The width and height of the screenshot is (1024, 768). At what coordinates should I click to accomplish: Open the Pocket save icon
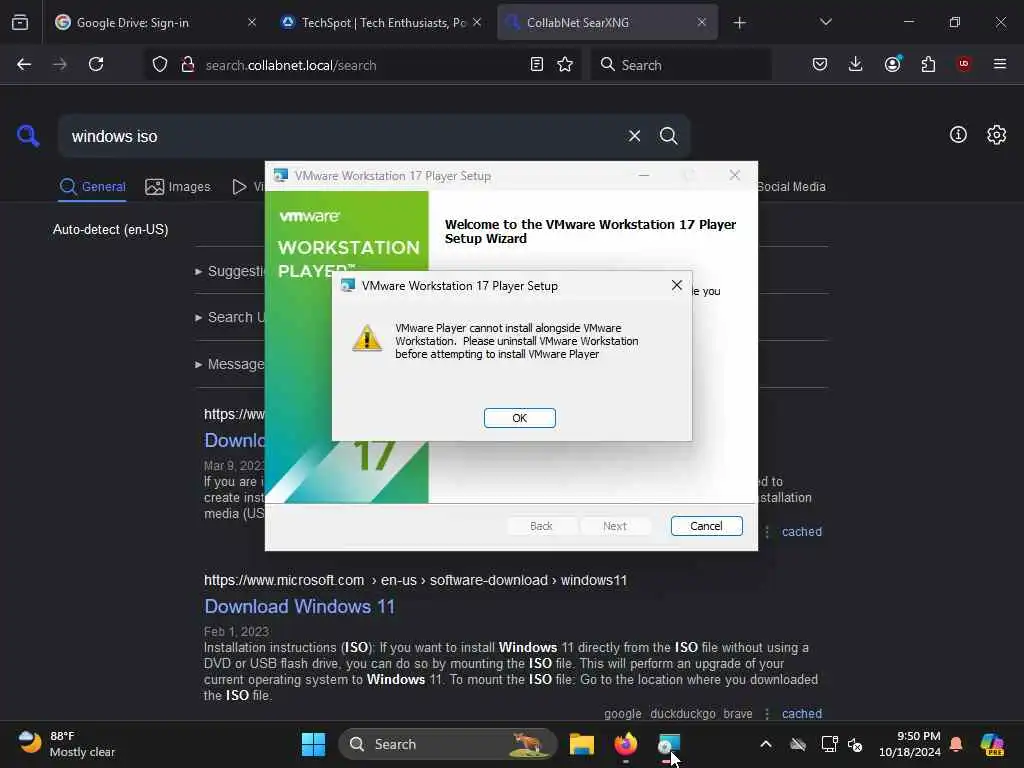[820, 64]
